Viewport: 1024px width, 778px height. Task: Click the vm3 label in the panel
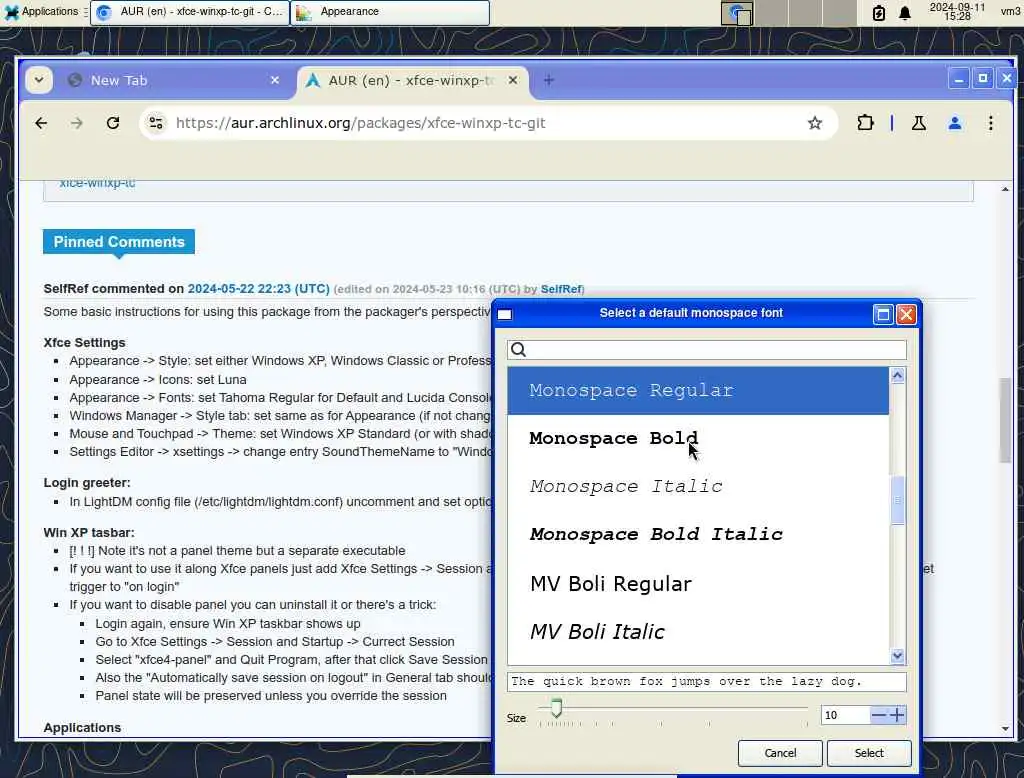tap(1010, 12)
